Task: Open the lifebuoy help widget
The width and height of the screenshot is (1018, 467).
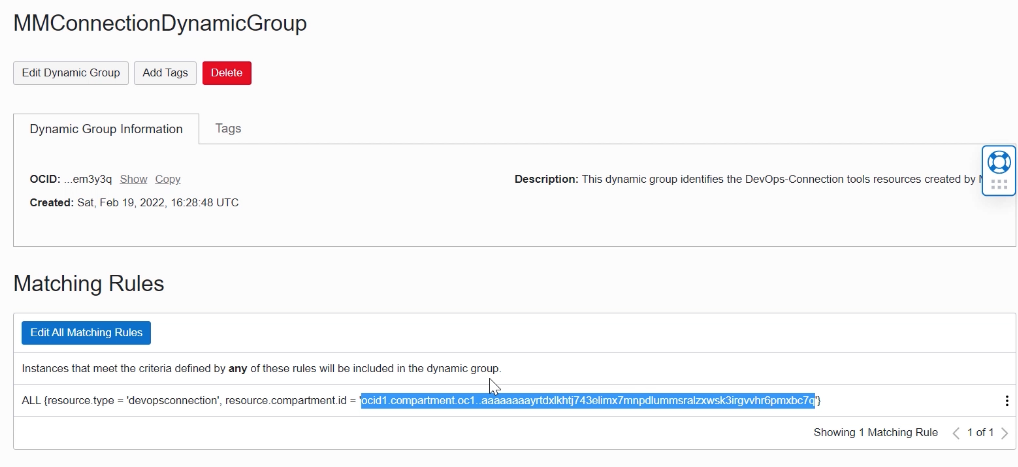Action: [998, 161]
